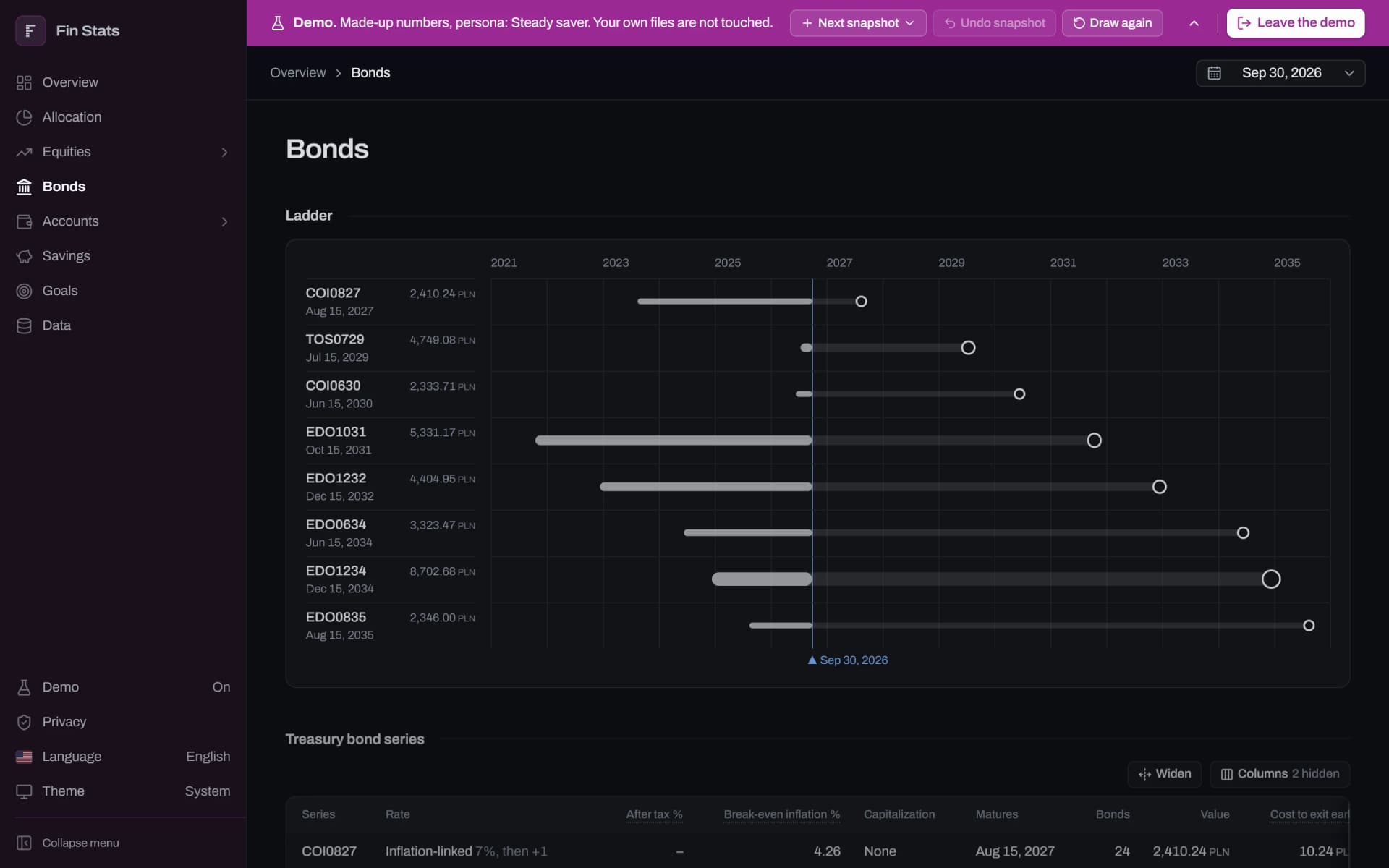Click the EDO1031 ladder bar
Viewport: 1389px width, 868px height.
point(815,441)
